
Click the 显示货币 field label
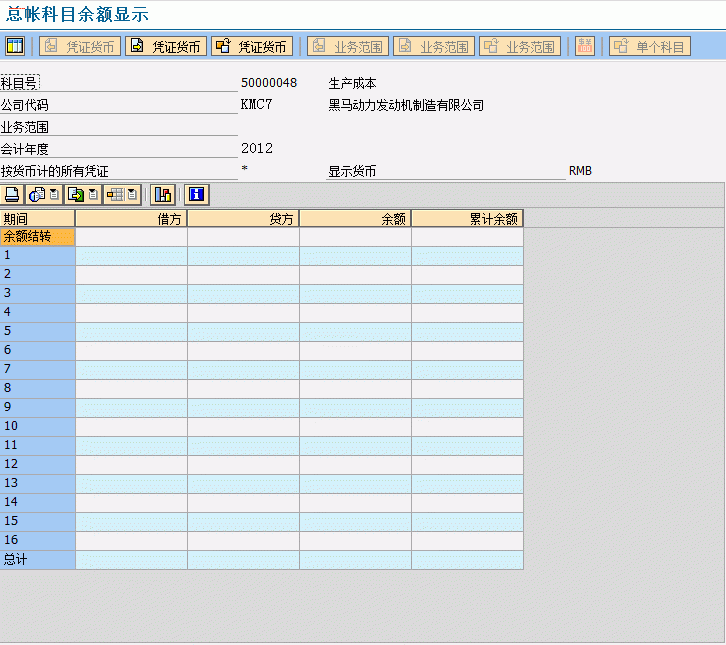[352, 171]
